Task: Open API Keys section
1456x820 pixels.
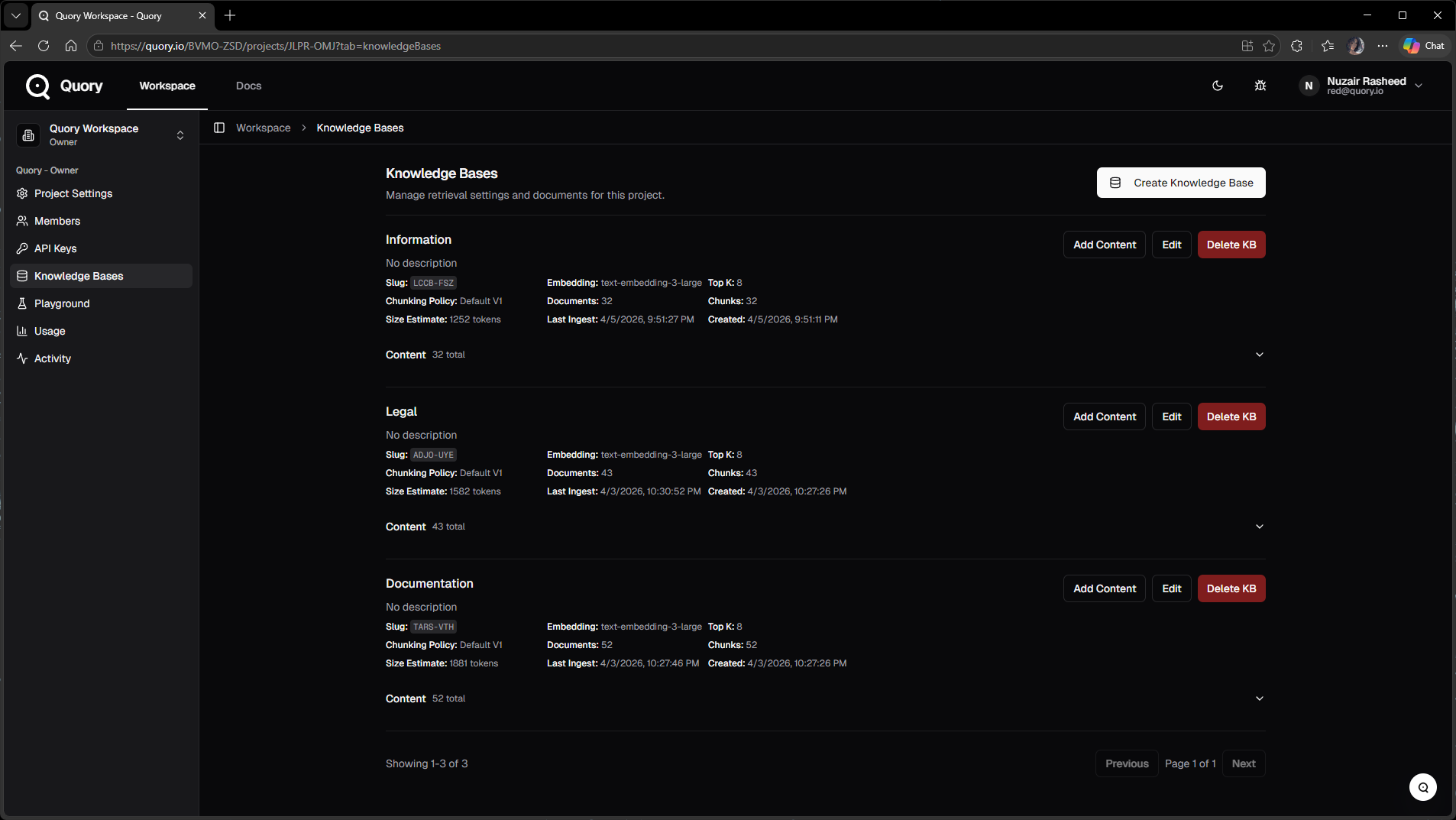Action: click(x=101, y=248)
